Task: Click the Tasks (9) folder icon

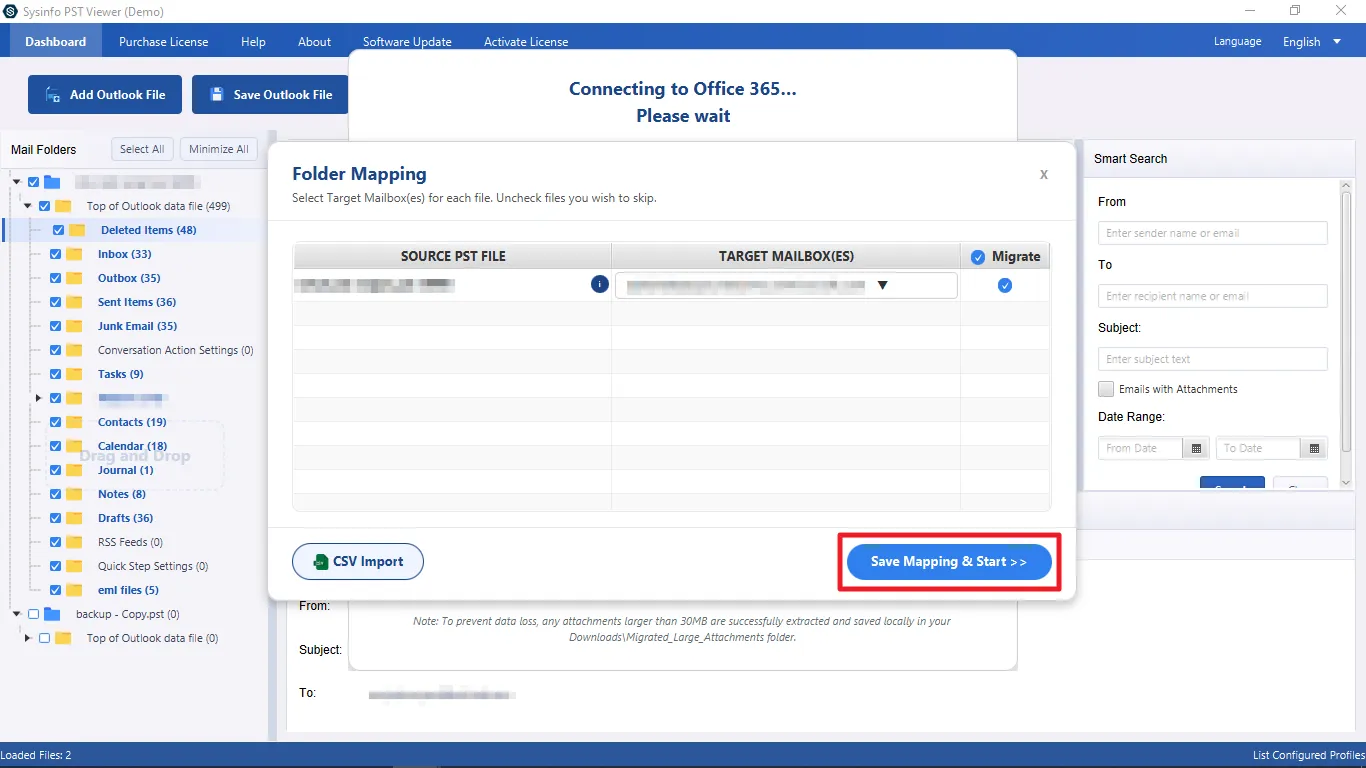Action: [x=74, y=374]
